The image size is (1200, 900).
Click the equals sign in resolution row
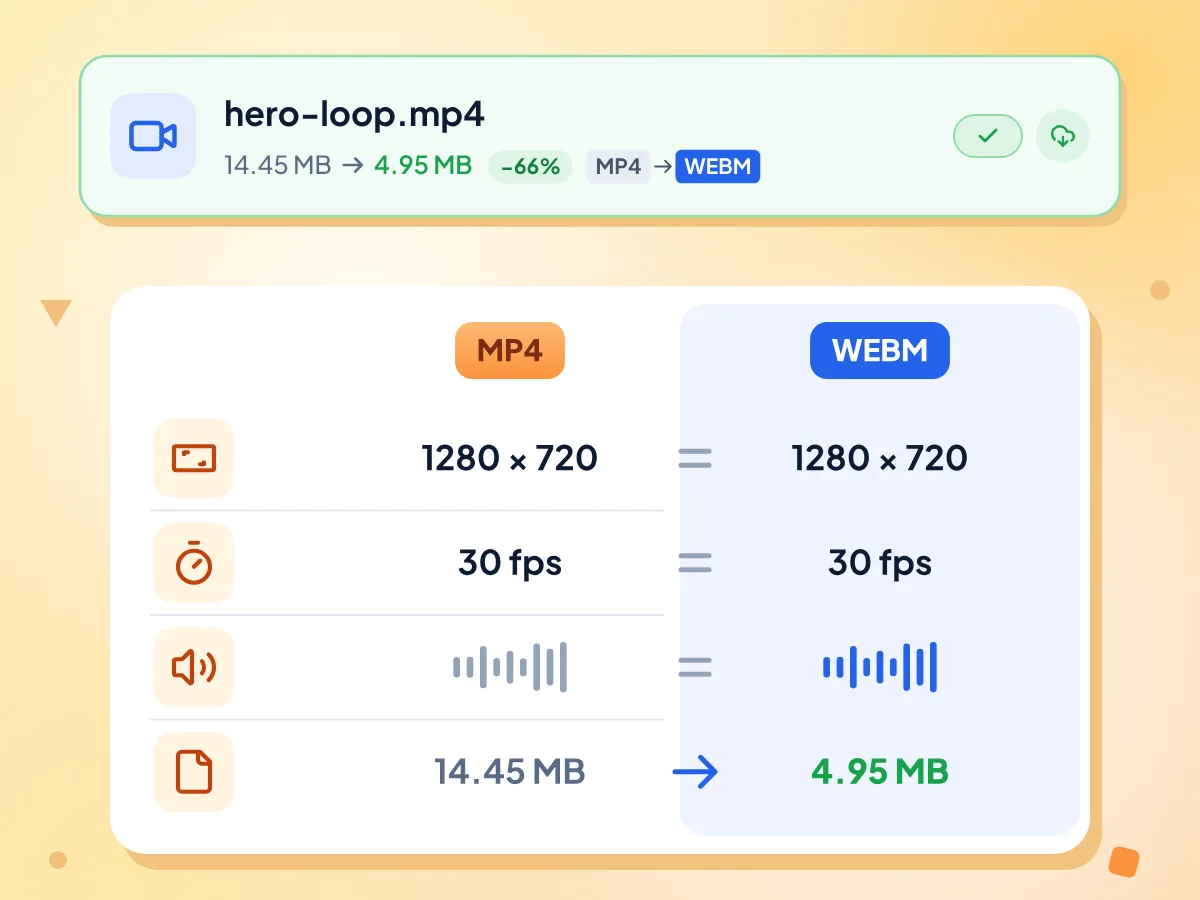tap(695, 459)
